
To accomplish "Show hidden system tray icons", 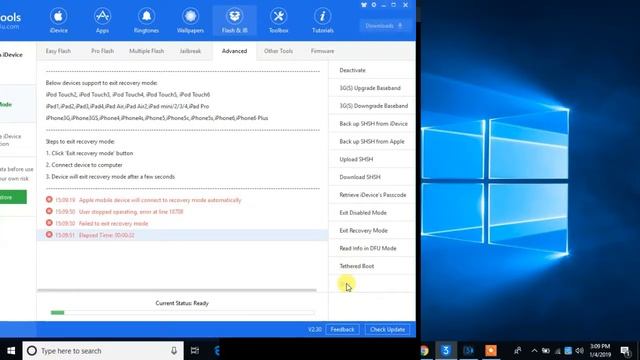I will coord(534,351).
